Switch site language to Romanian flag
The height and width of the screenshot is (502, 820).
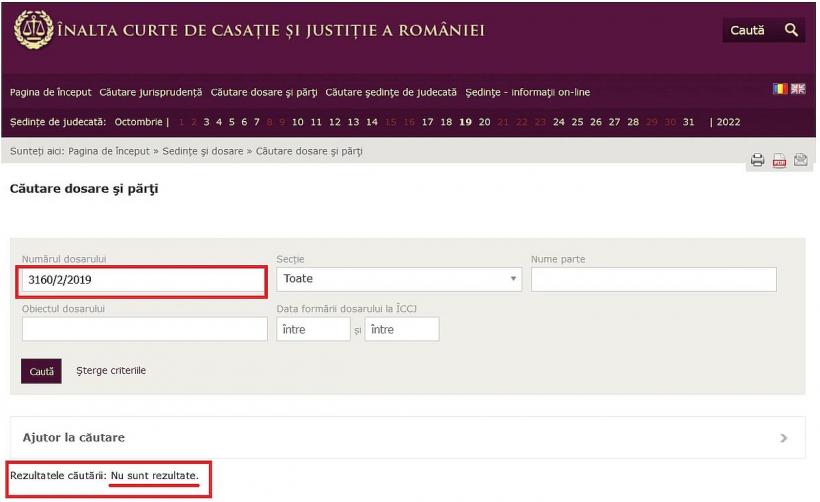point(780,90)
